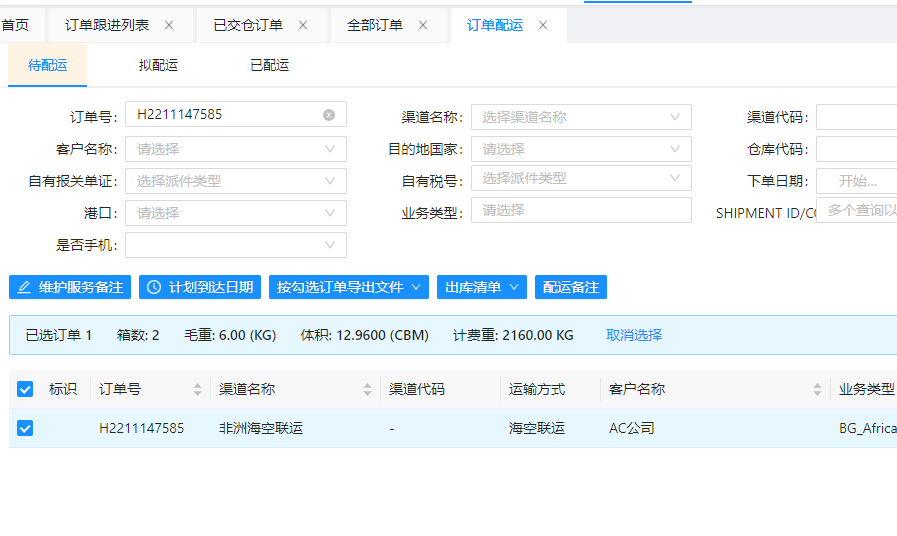Sort table by 订单号 column

click(197, 390)
